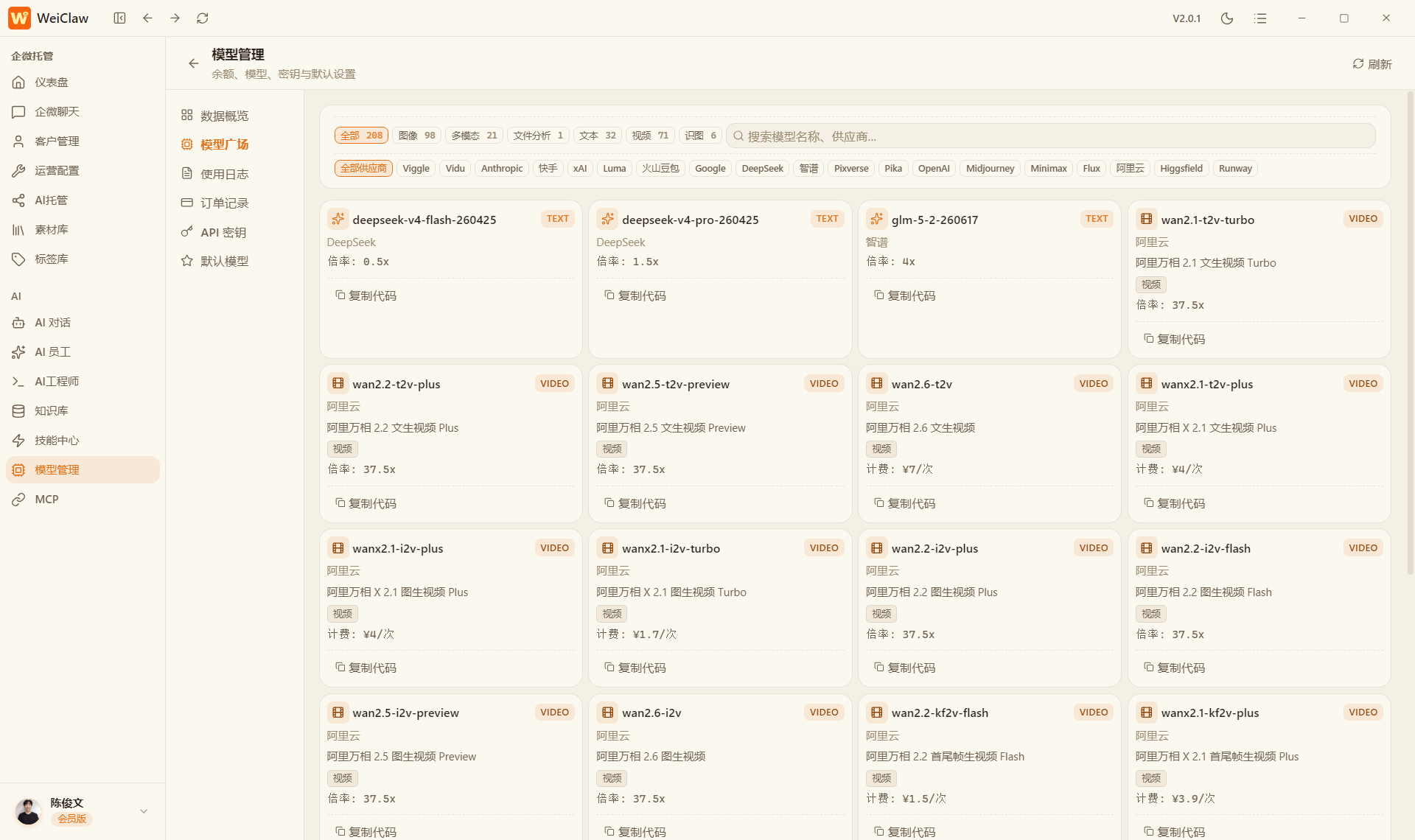The height and width of the screenshot is (840, 1415).
Task: Click the model search input field
Action: click(x=1051, y=136)
